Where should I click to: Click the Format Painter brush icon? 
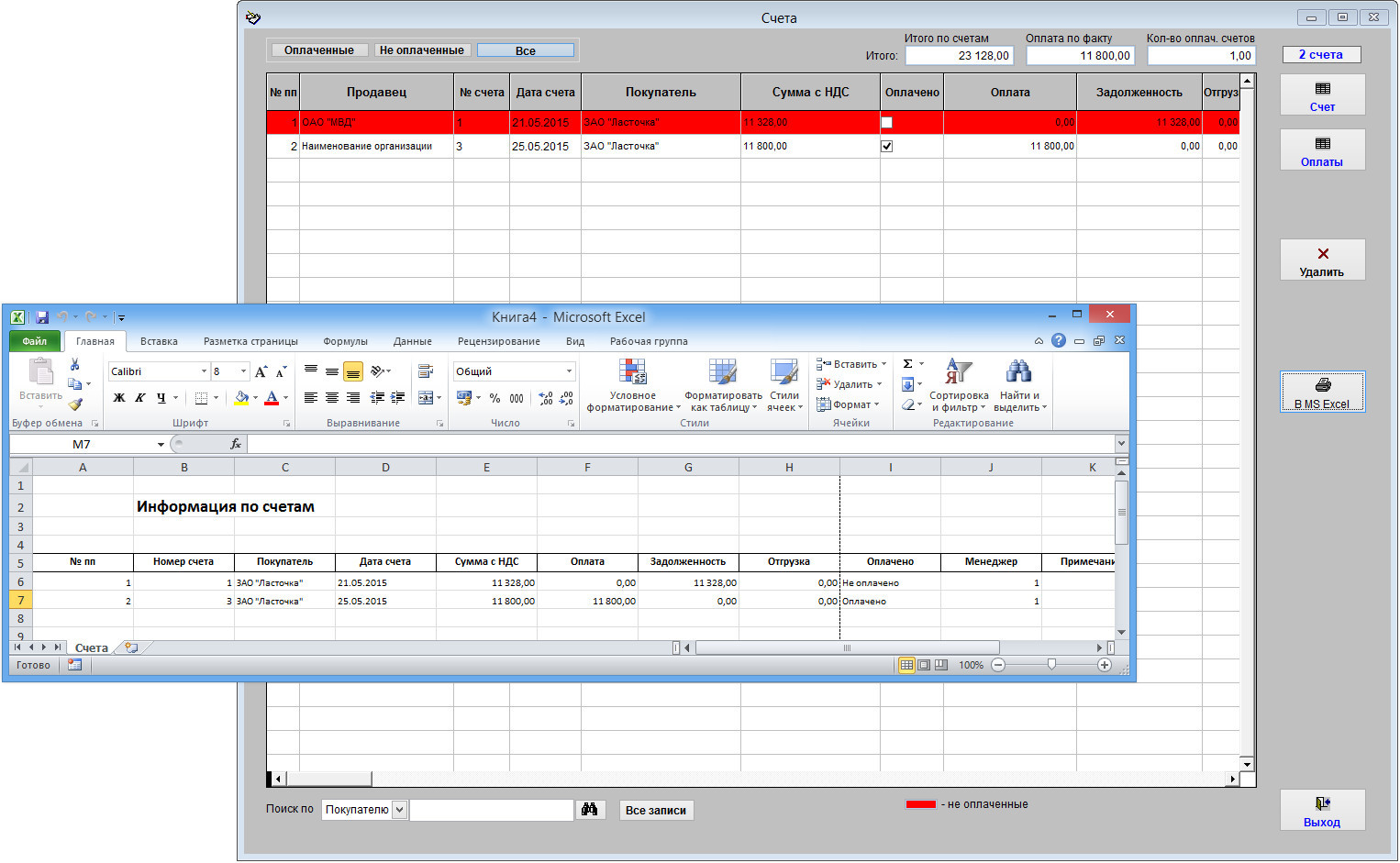[75, 404]
